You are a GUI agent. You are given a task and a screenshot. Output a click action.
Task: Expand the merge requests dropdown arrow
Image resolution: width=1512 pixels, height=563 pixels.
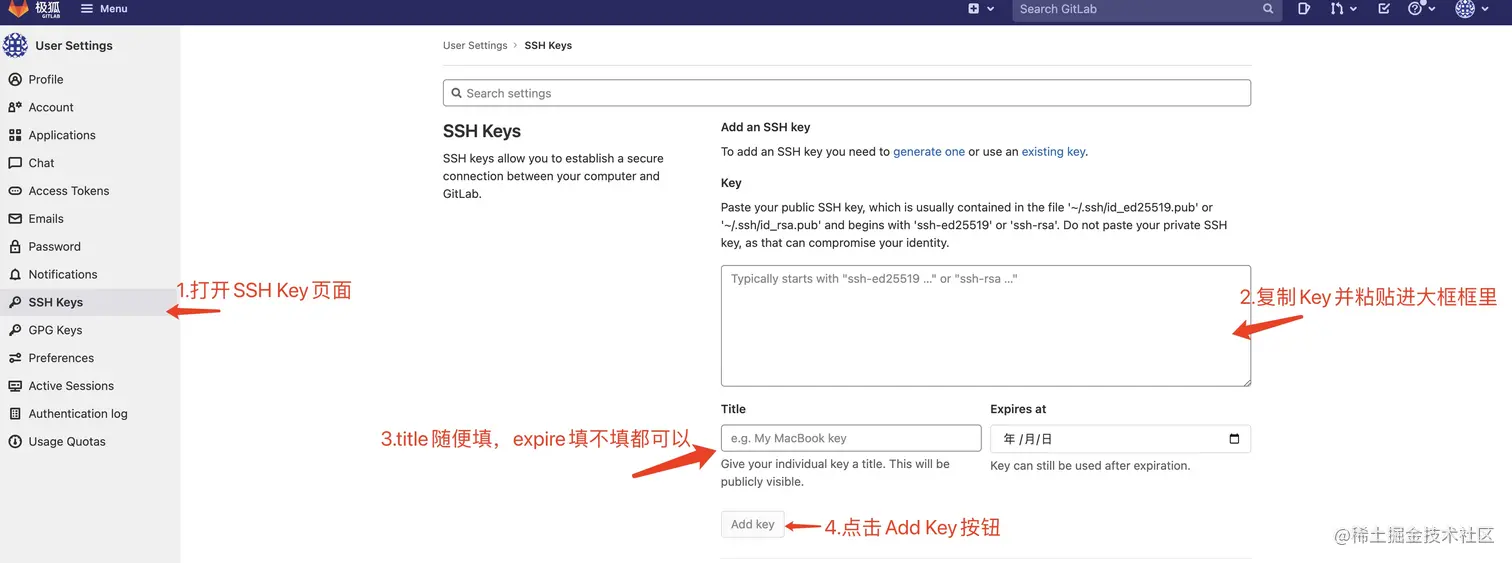click(x=1353, y=8)
